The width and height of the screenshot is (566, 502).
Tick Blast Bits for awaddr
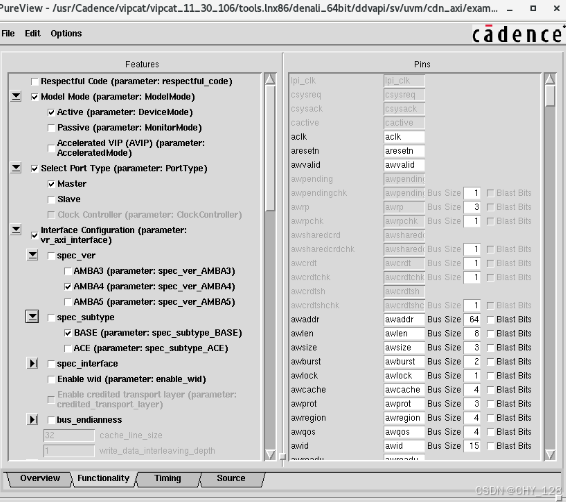pyautogui.click(x=491, y=319)
